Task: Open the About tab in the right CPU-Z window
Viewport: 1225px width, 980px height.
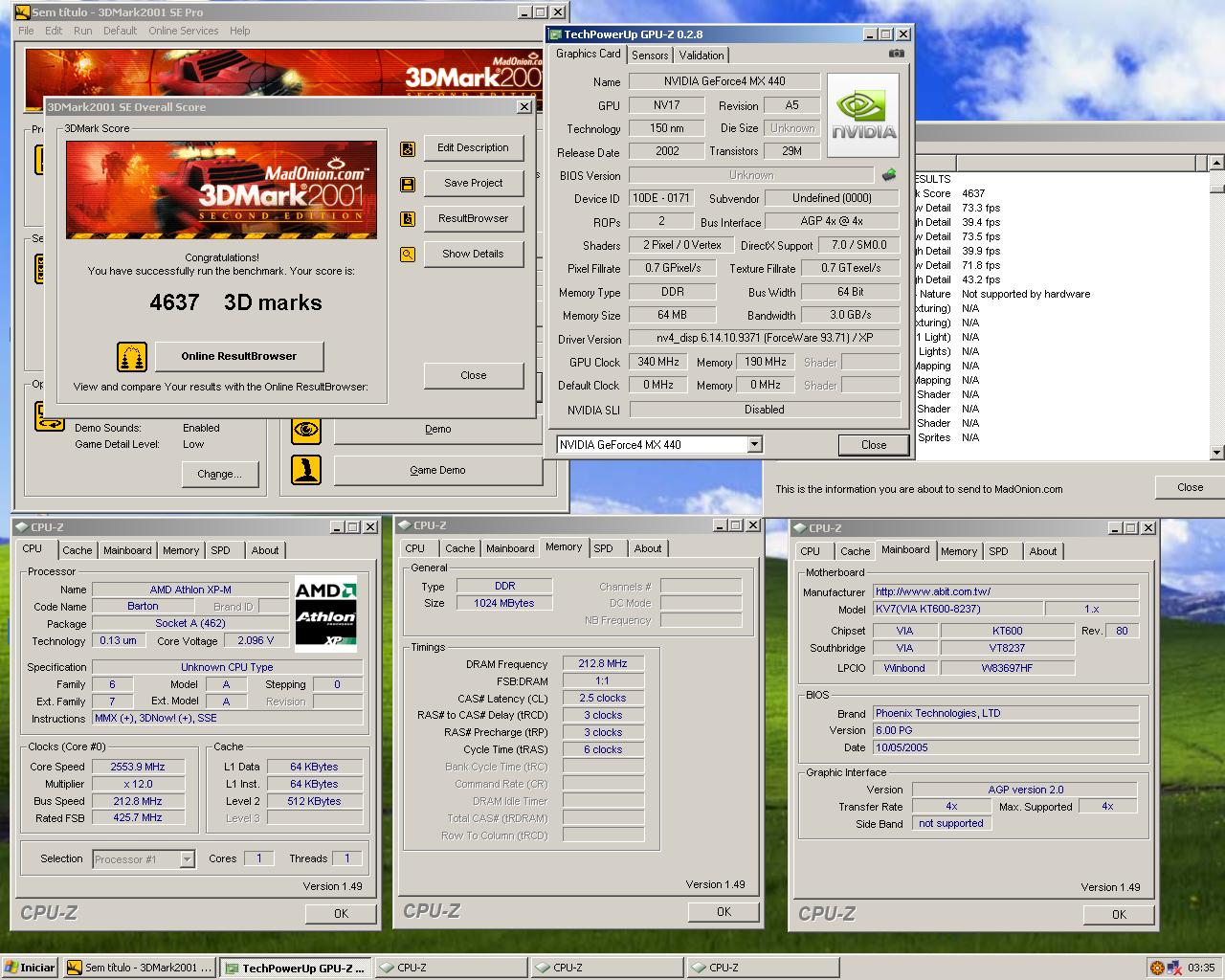Action: click(x=1043, y=551)
